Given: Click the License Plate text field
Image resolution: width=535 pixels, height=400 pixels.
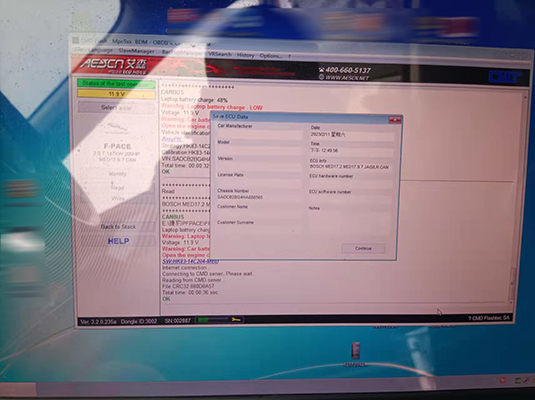Looking at the screenshot, I should (x=260, y=183).
